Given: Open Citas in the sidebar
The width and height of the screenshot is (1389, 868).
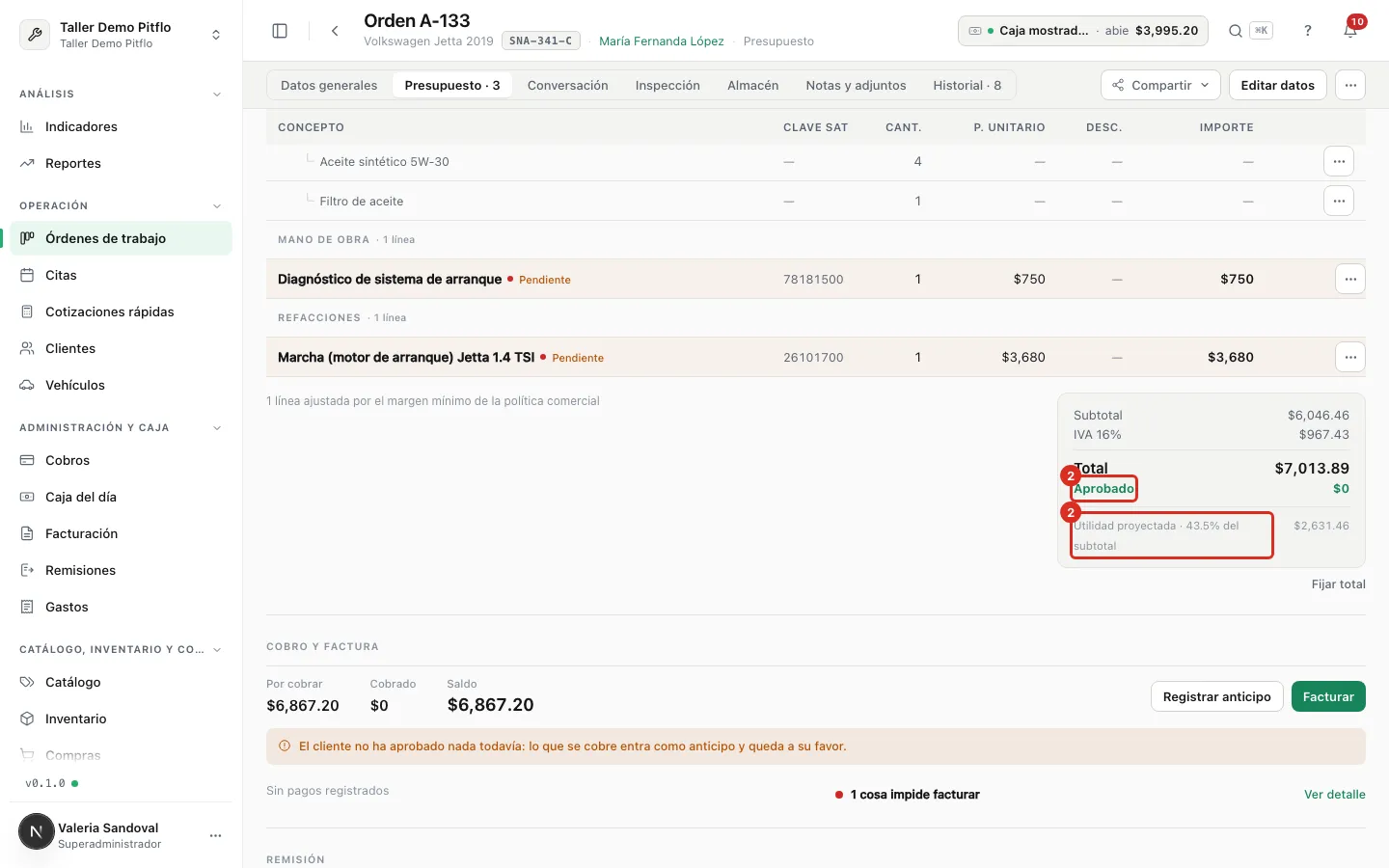Looking at the screenshot, I should click(x=121, y=275).
